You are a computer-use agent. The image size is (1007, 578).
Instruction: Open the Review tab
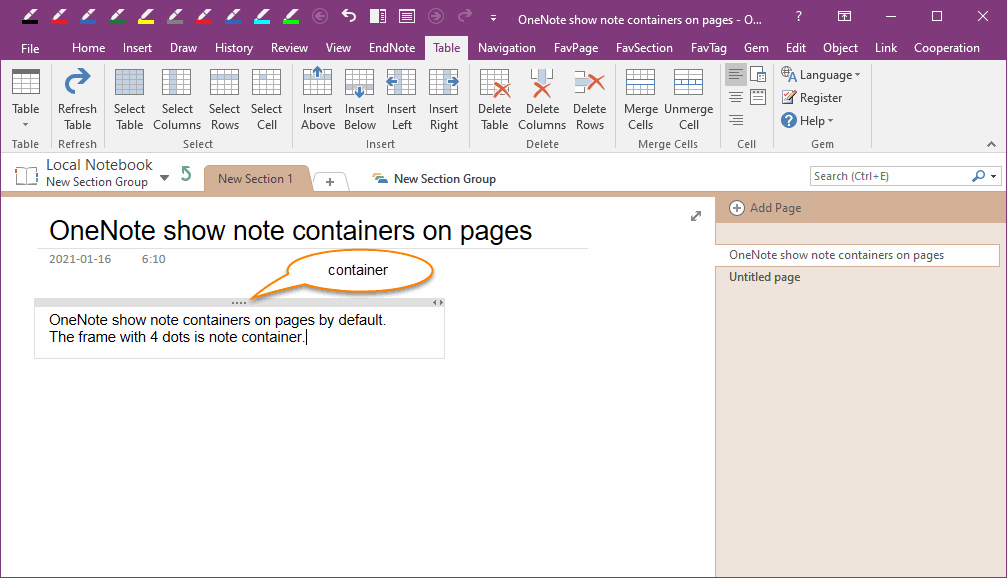point(289,48)
